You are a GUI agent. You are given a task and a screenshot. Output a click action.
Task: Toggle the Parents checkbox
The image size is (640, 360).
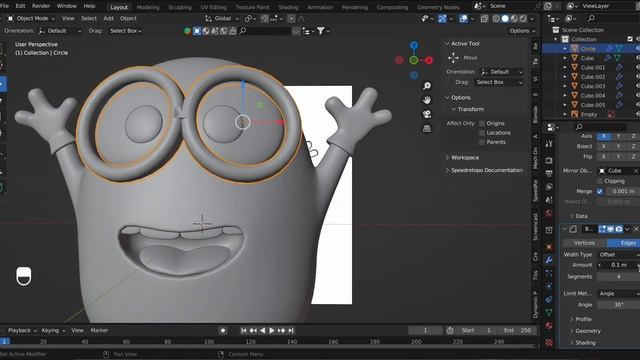click(x=482, y=142)
